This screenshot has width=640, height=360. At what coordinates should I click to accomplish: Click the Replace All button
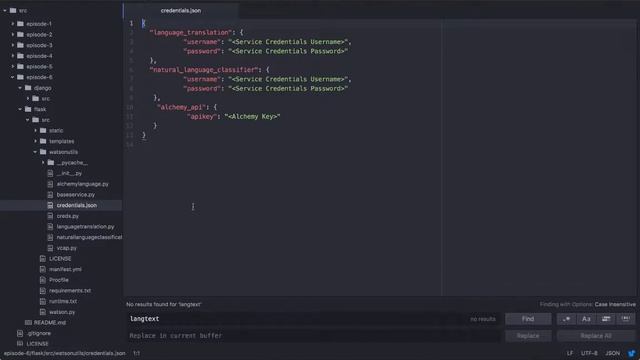pos(596,336)
